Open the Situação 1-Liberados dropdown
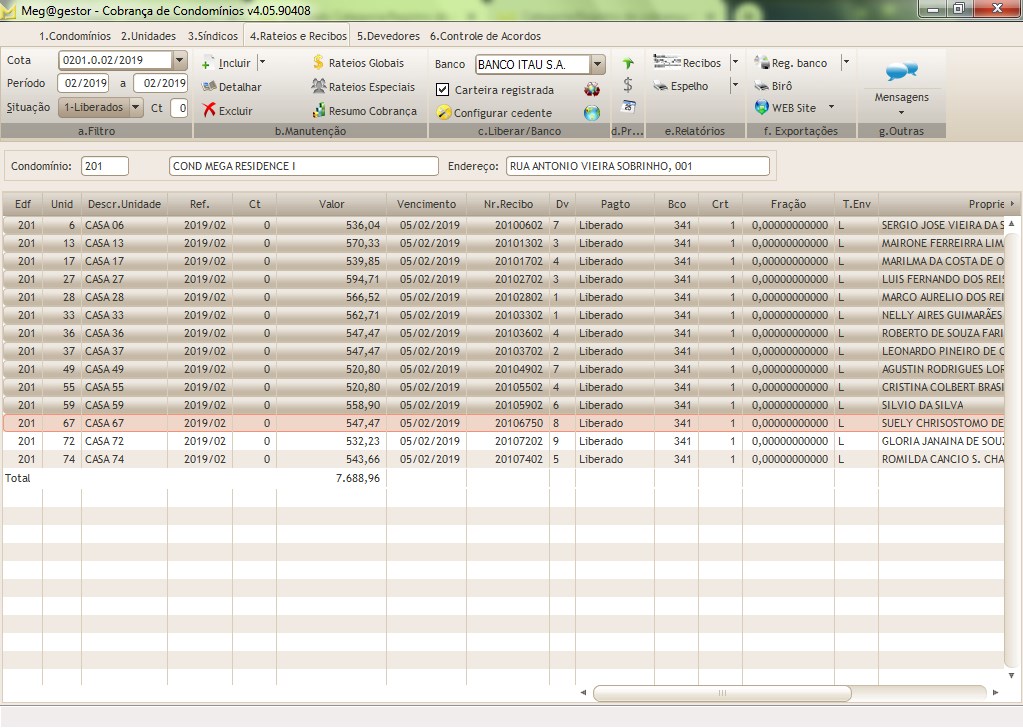Image resolution: width=1023 pixels, height=728 pixels. [x=136, y=107]
